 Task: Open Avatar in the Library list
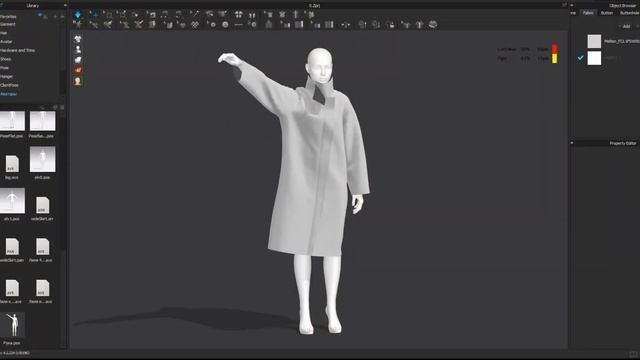click(6, 42)
